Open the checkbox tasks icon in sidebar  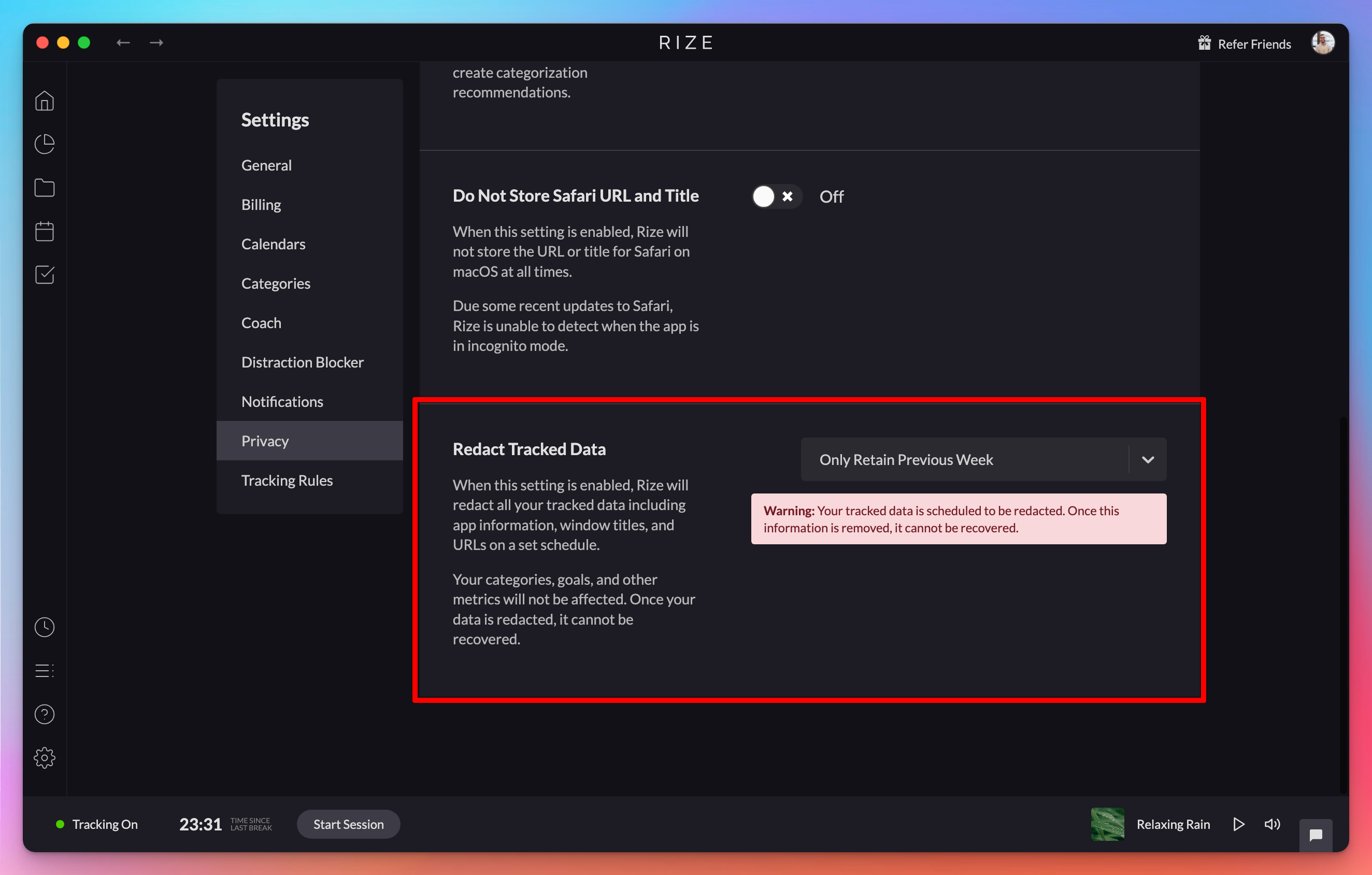tap(45, 275)
